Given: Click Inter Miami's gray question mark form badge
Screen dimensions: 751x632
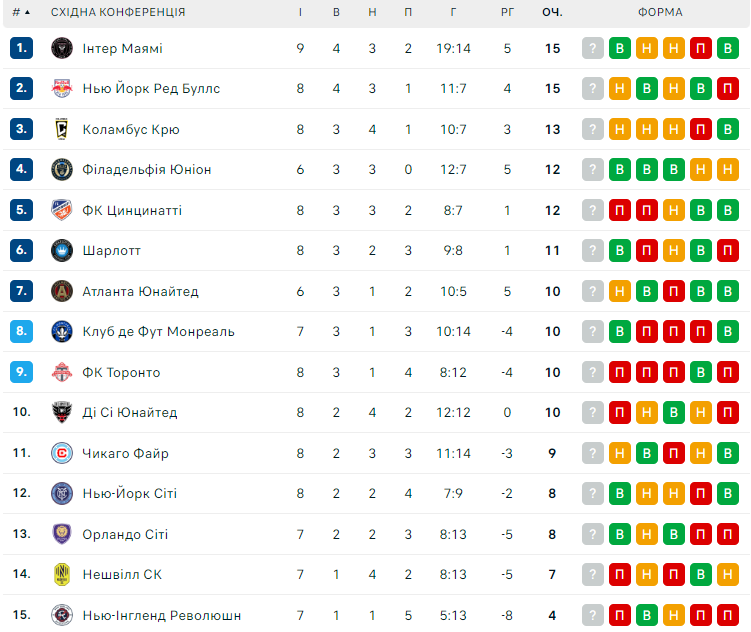Looking at the screenshot, I should click(x=594, y=48).
